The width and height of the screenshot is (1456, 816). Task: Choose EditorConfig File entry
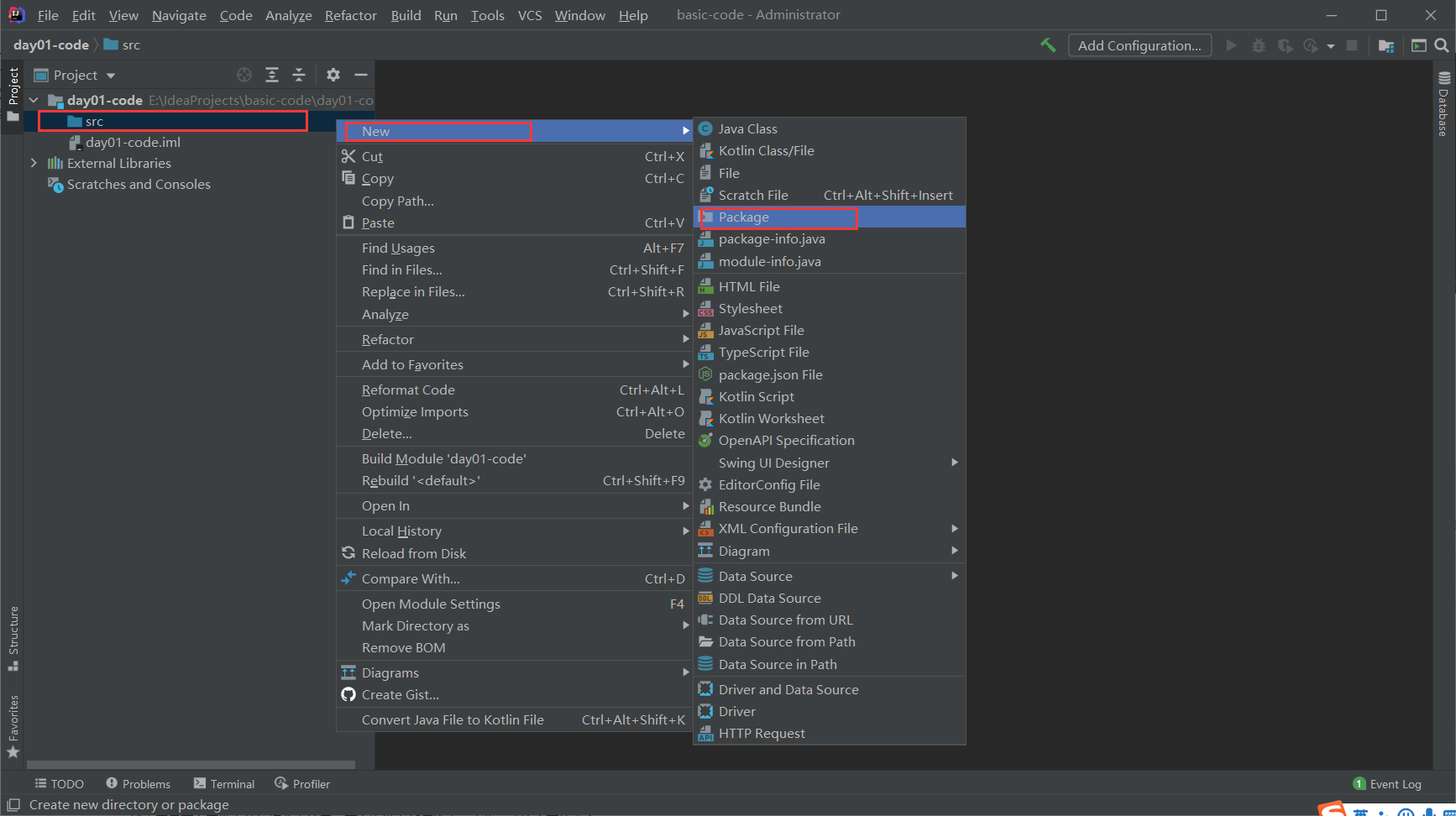point(830,484)
